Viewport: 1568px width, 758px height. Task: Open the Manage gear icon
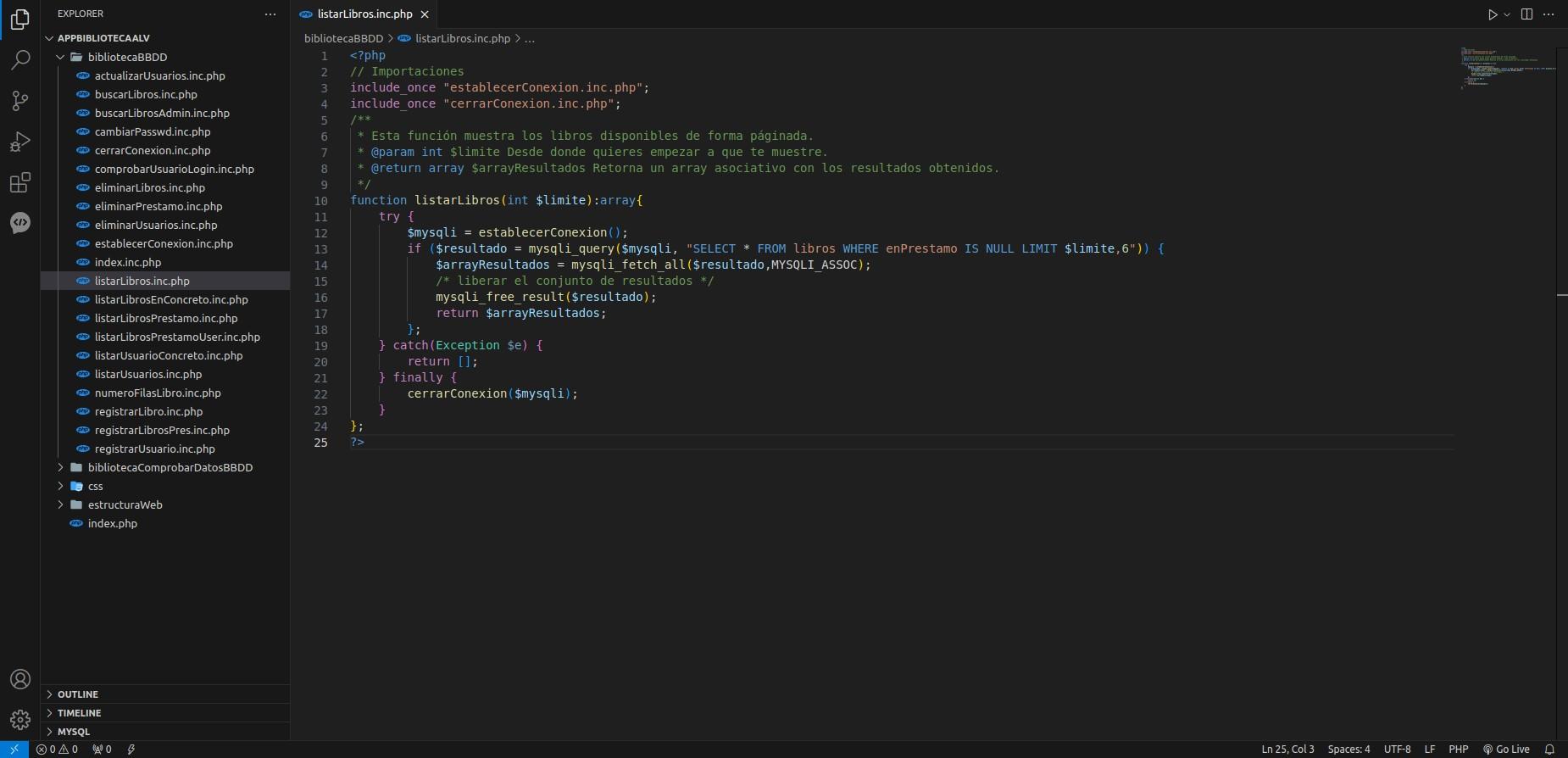(x=19, y=720)
